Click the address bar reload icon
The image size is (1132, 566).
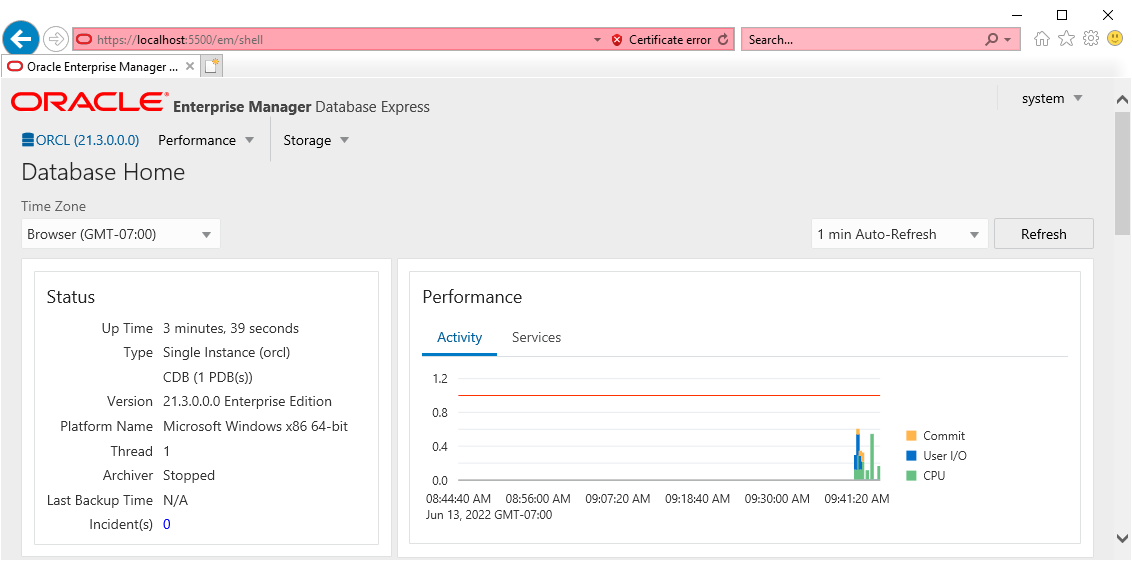723,40
